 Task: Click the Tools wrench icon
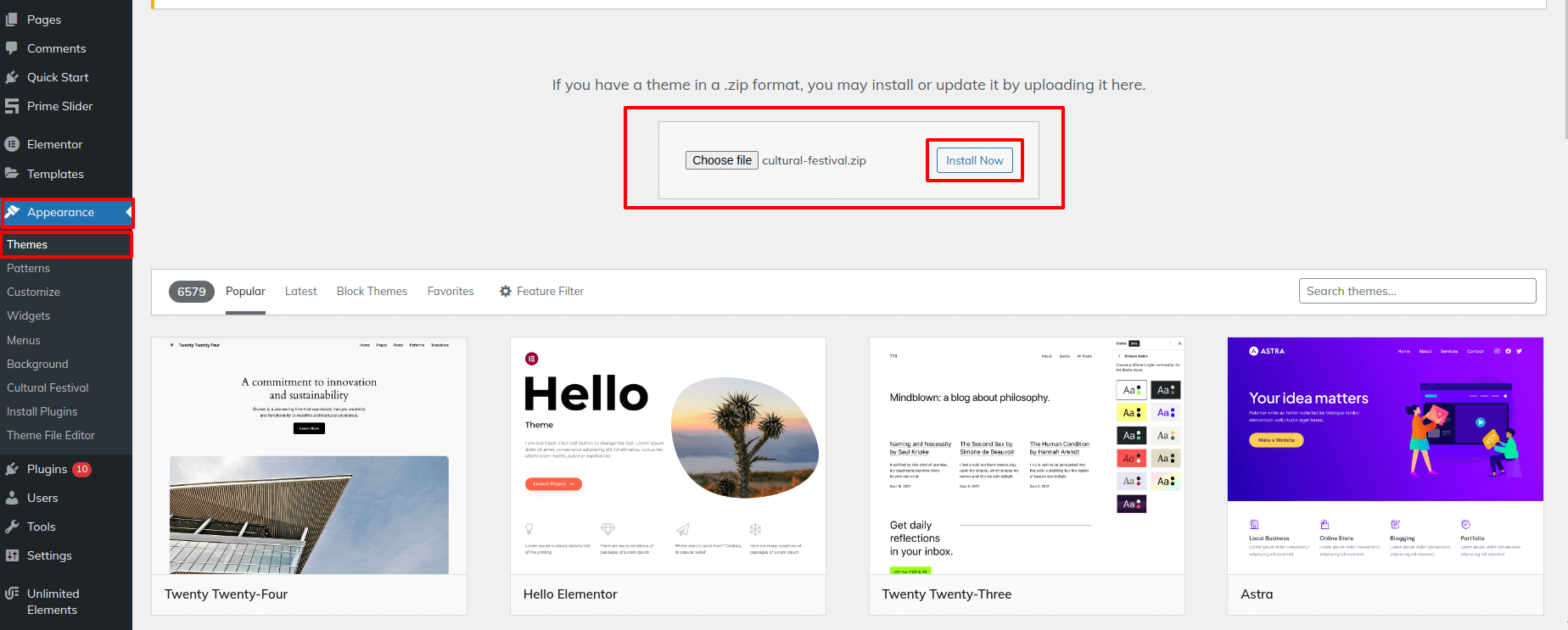coord(12,527)
